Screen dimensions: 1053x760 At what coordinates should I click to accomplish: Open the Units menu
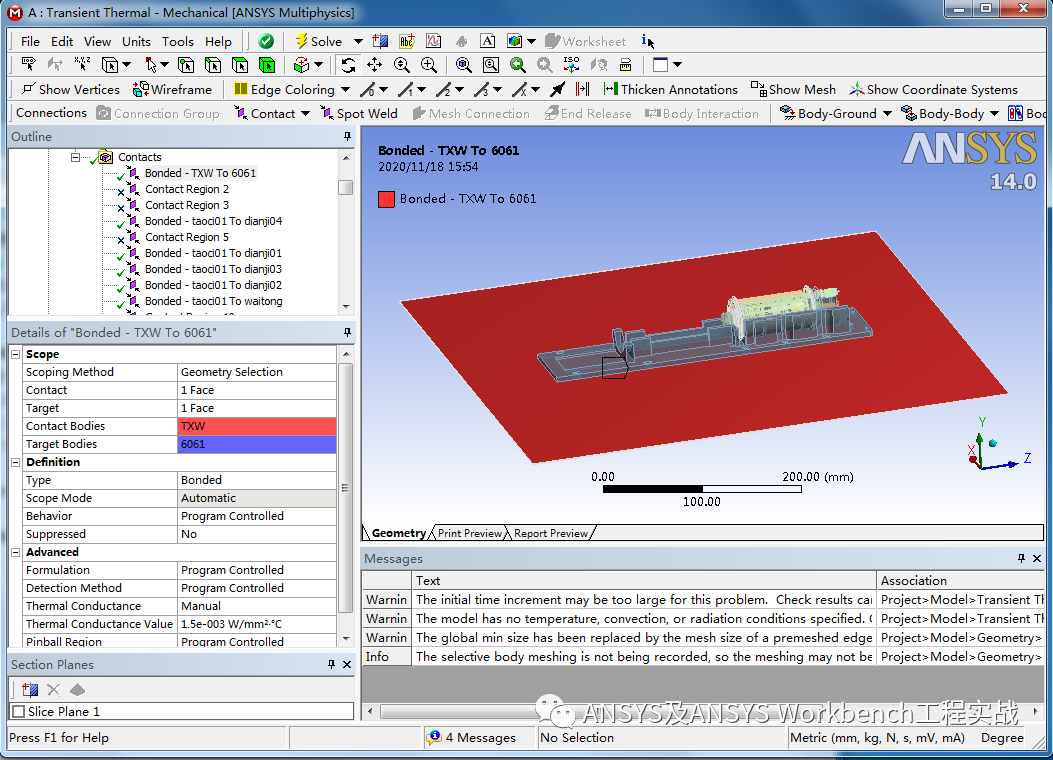136,42
